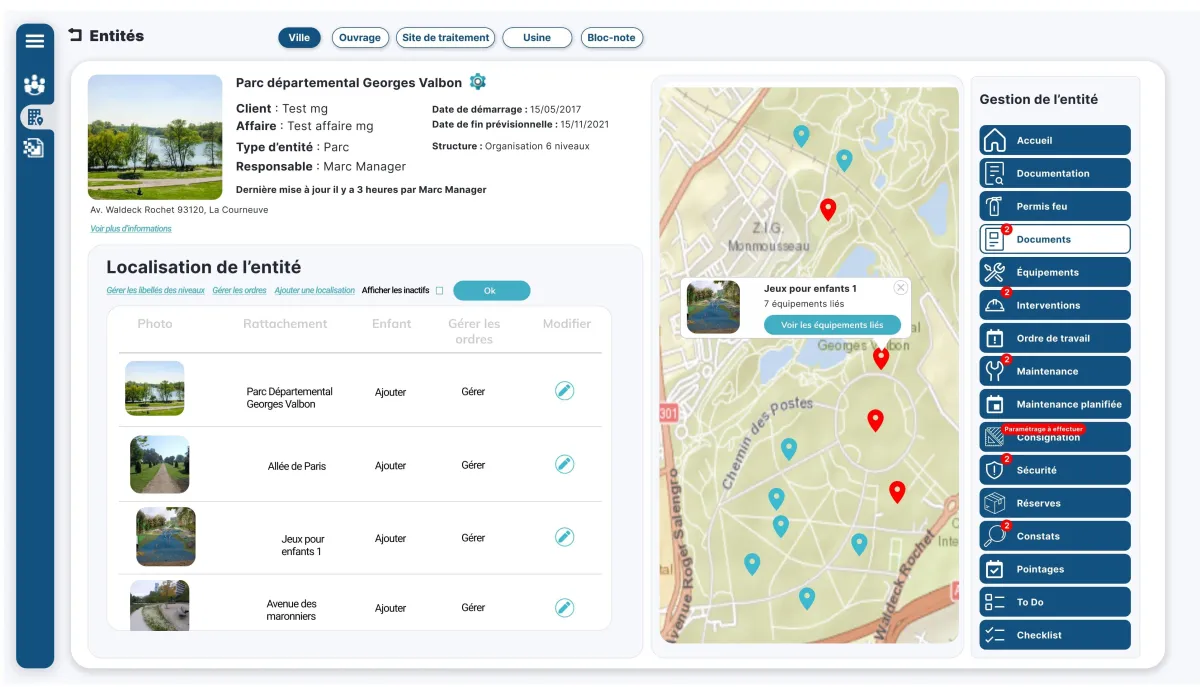Close the Jeux pour enfants 1 popup
Screen dimensions: 1200x687
900,288
